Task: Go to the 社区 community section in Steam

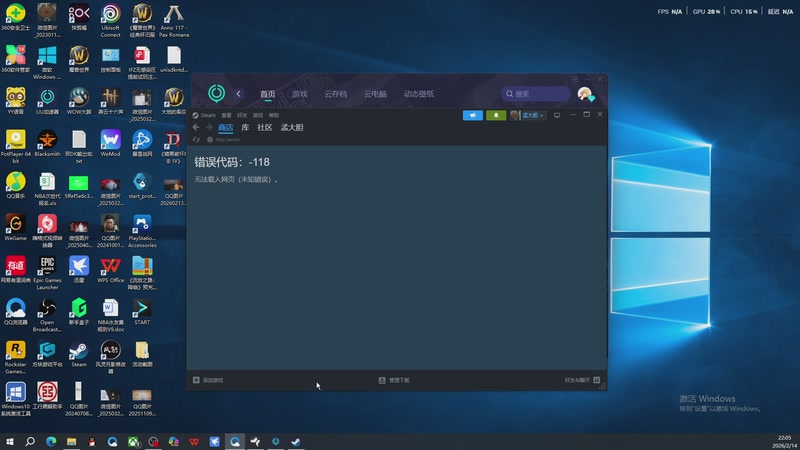Action: 264,128
